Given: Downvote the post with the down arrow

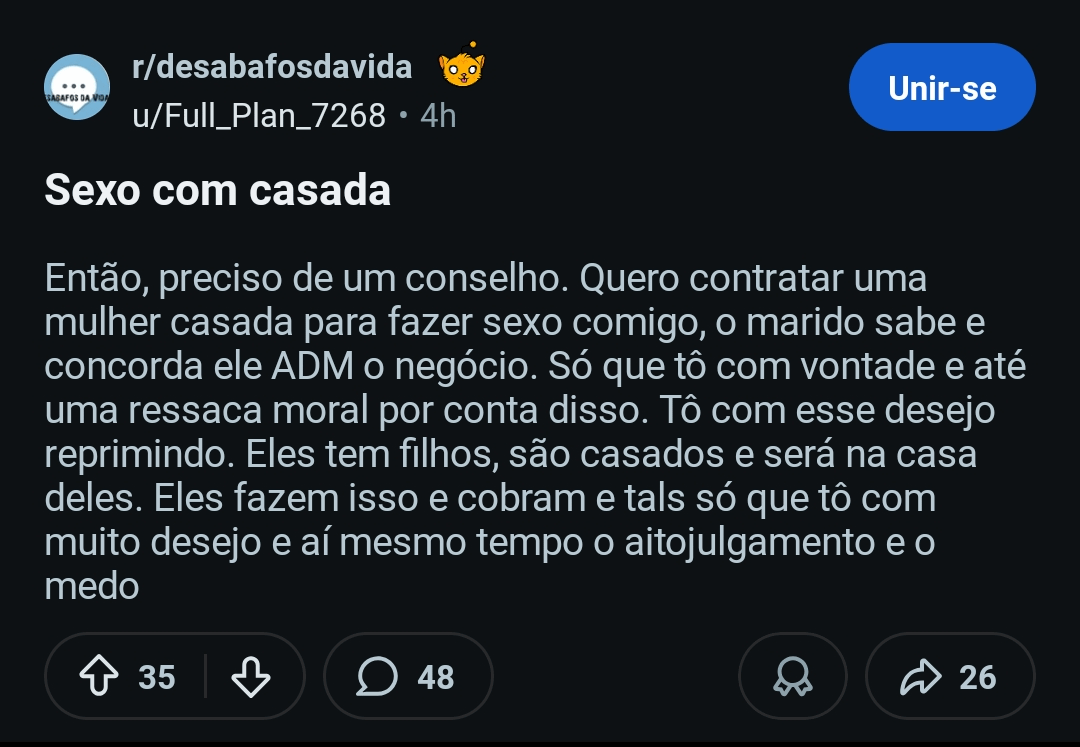Looking at the screenshot, I should (x=250, y=677).
